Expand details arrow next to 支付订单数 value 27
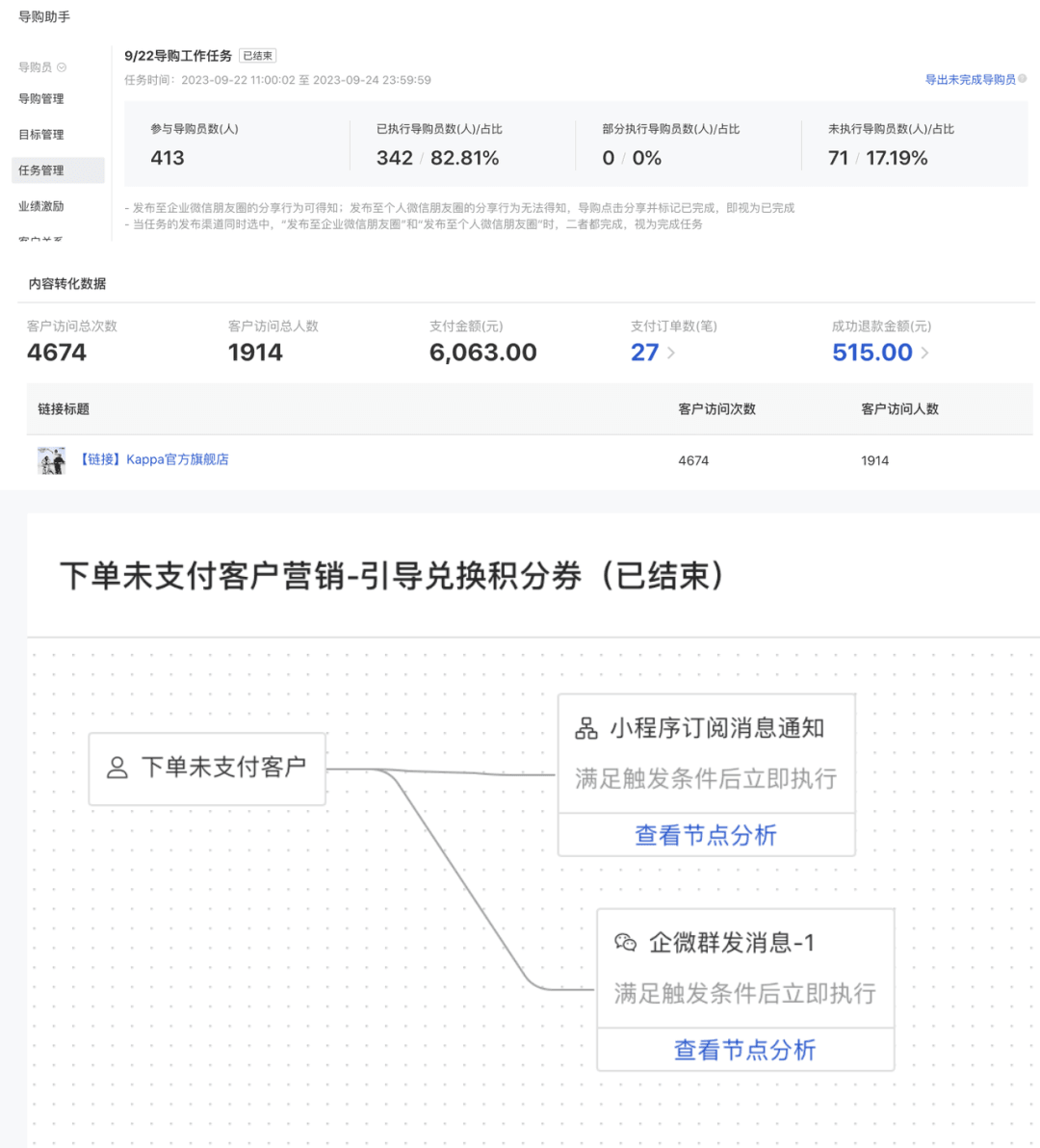 [x=668, y=354]
